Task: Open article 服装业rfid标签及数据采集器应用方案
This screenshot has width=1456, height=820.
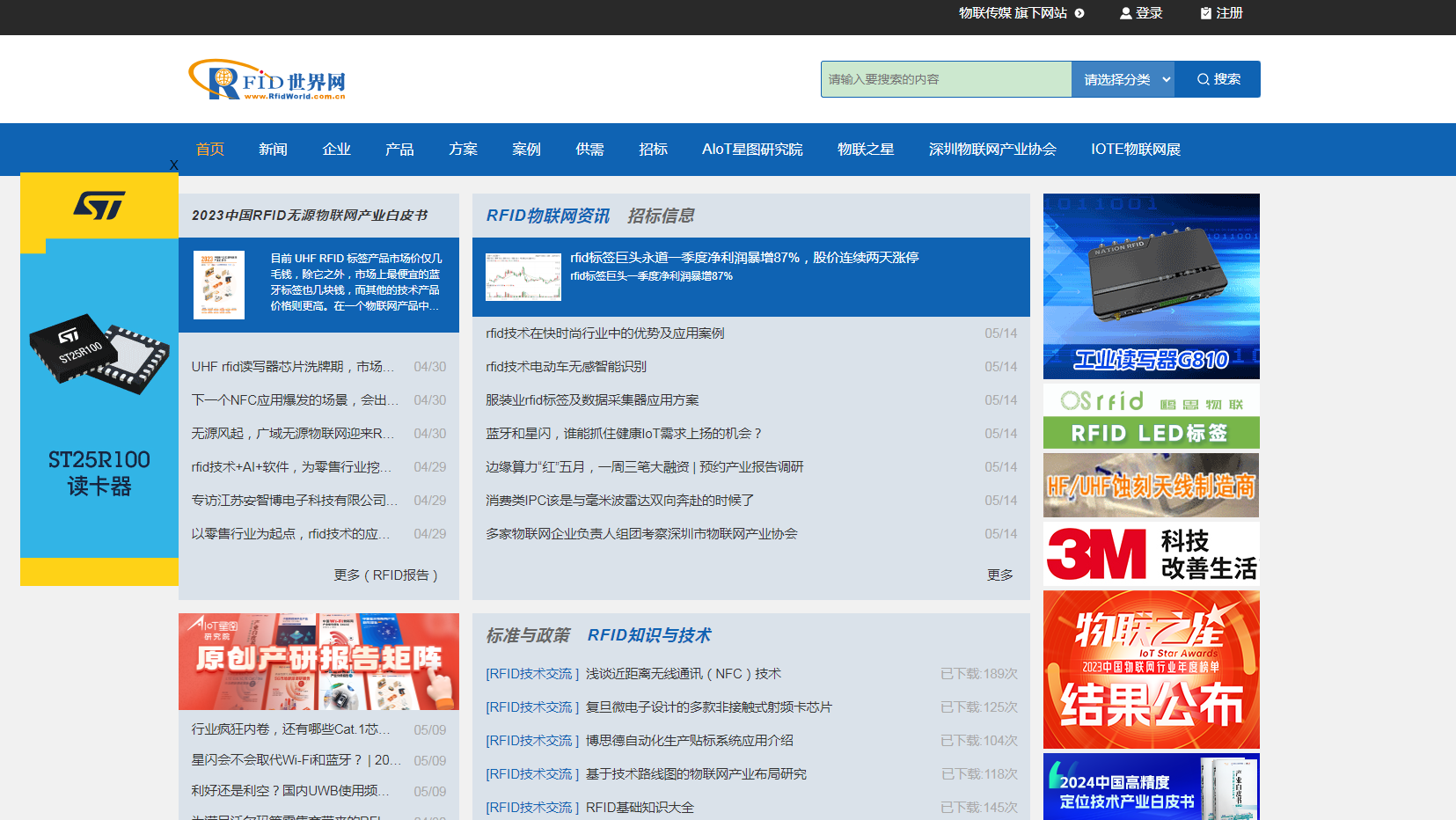Action: tap(592, 400)
